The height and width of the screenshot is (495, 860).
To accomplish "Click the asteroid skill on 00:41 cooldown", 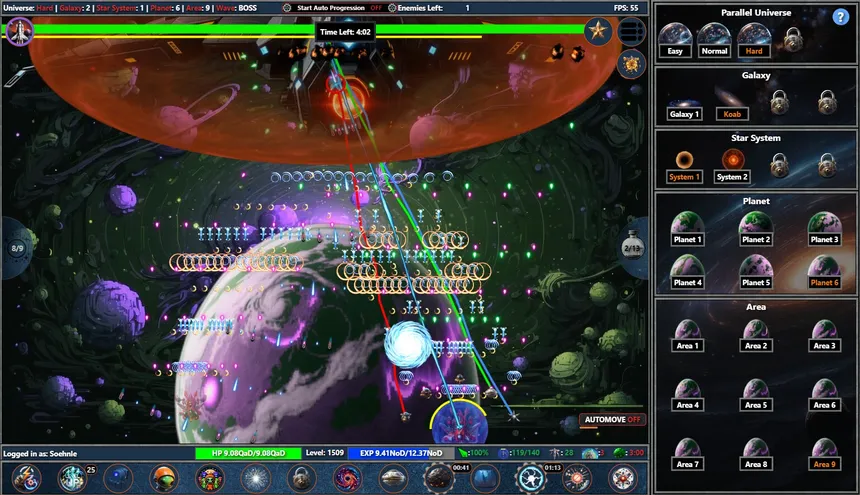I will click(x=439, y=479).
